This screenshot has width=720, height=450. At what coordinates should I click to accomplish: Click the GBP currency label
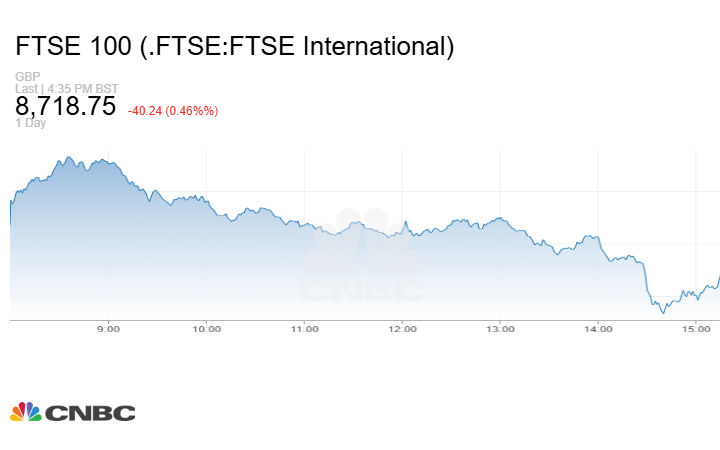(26, 77)
